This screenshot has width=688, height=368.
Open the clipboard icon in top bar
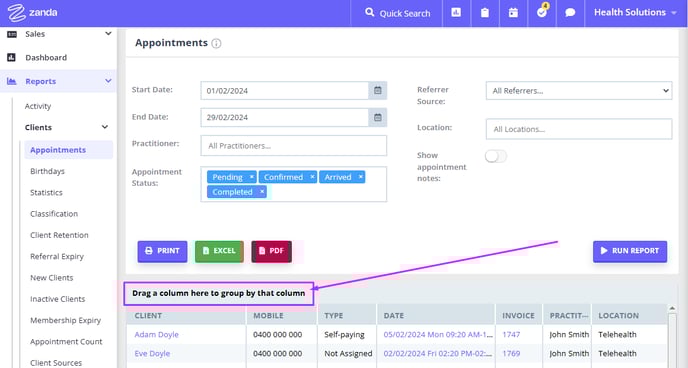(484, 13)
